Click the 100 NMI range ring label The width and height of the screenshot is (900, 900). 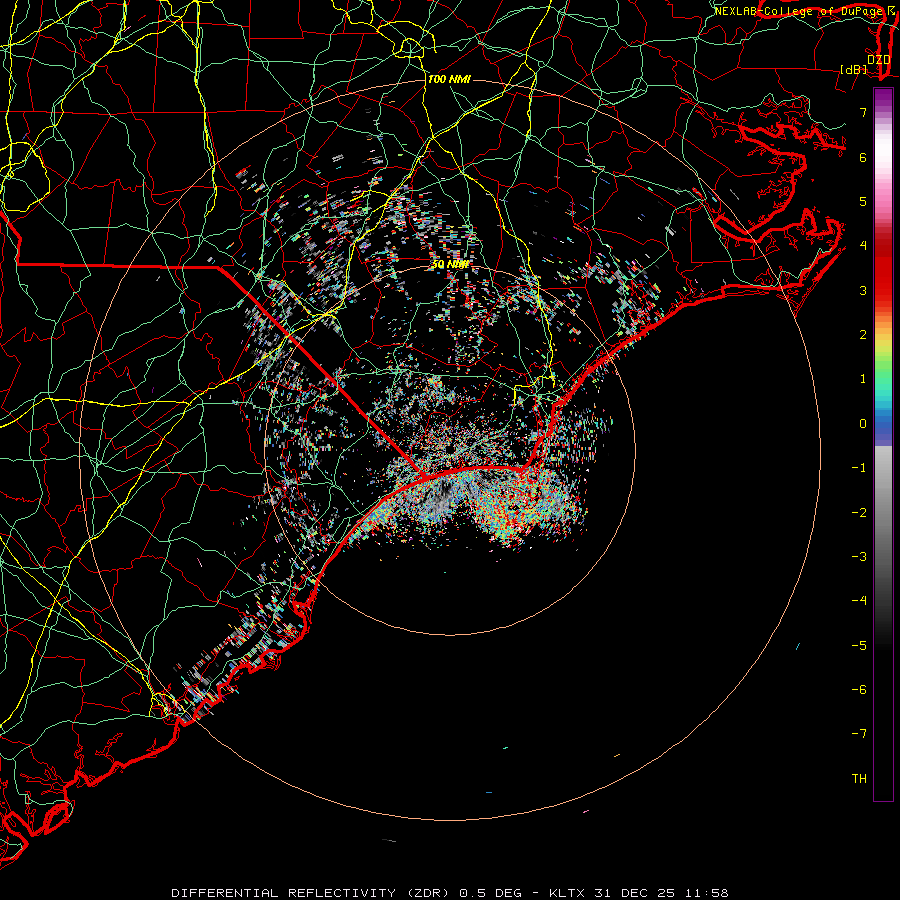(x=449, y=79)
